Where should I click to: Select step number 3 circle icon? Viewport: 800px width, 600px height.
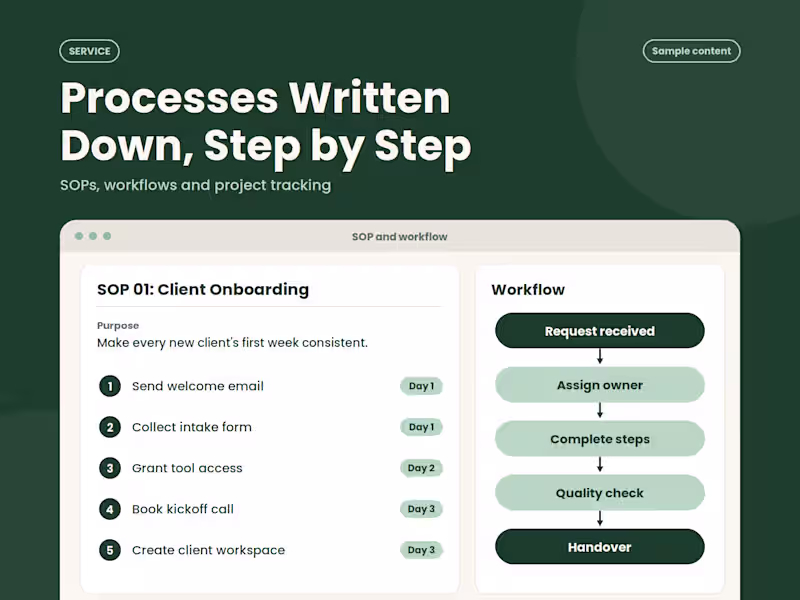tap(110, 468)
